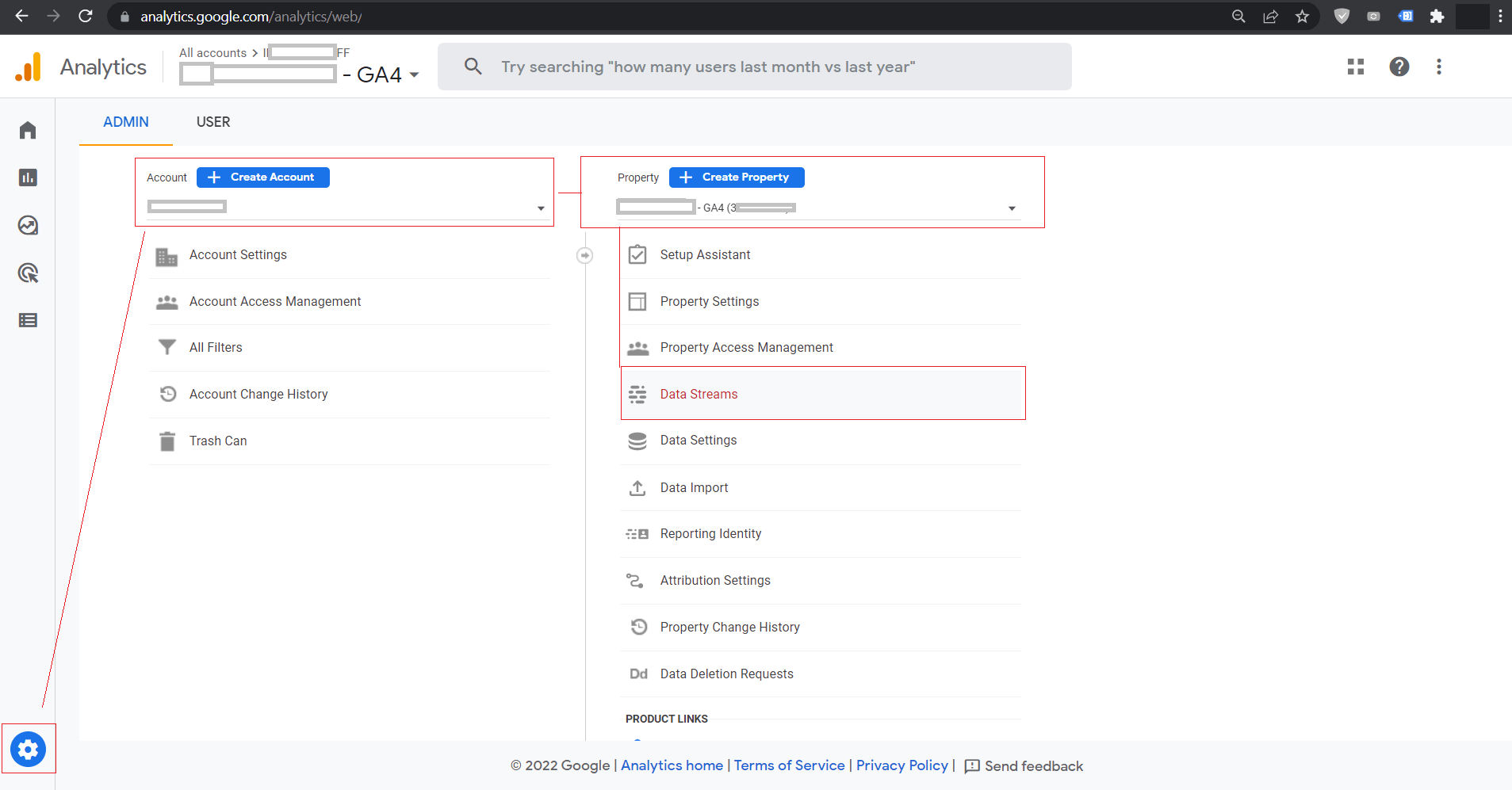Open Analytics three-dot more options menu
1512x790 pixels.
pyautogui.click(x=1439, y=67)
